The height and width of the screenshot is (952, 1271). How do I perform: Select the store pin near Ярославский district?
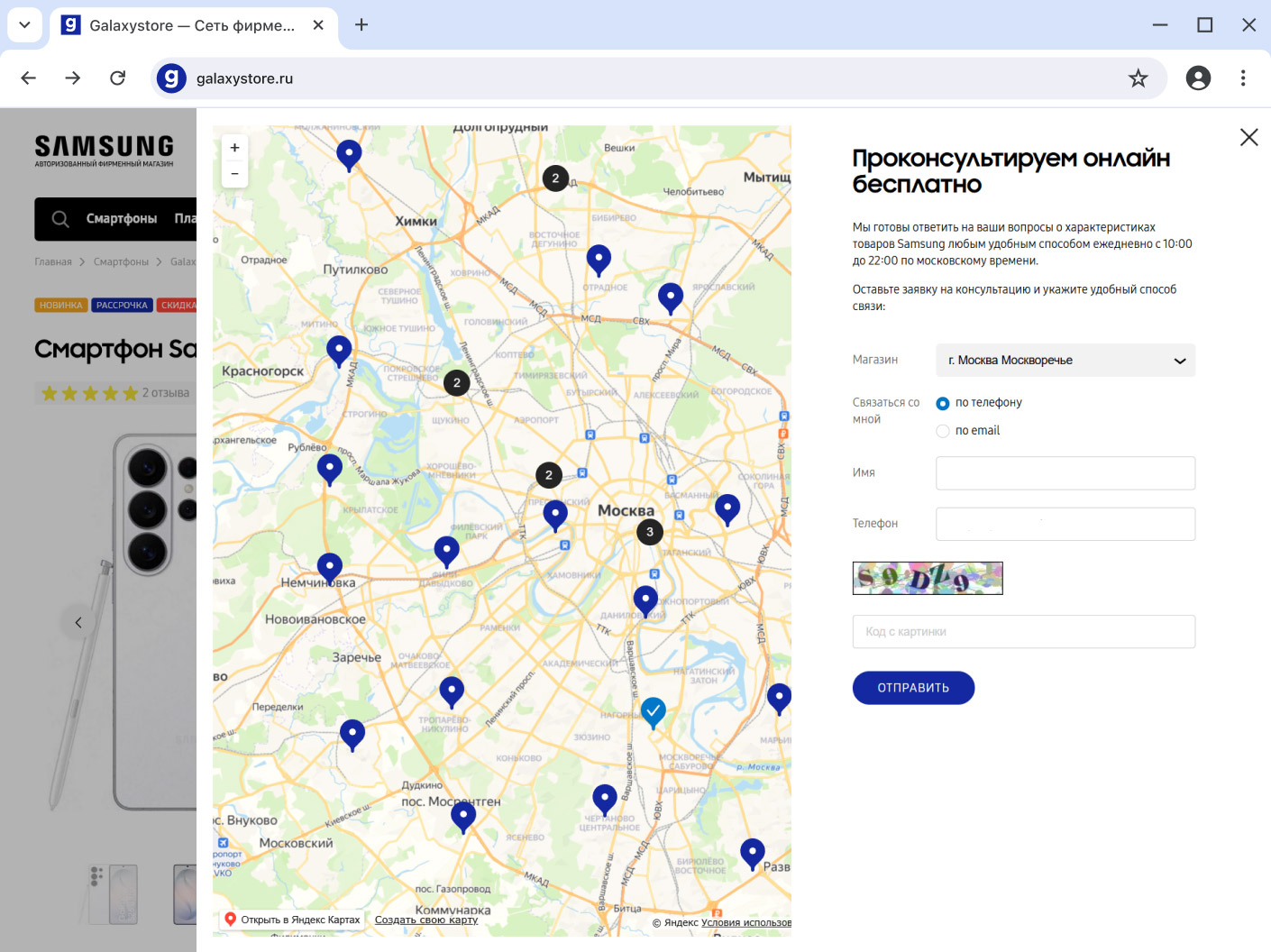pos(671,297)
